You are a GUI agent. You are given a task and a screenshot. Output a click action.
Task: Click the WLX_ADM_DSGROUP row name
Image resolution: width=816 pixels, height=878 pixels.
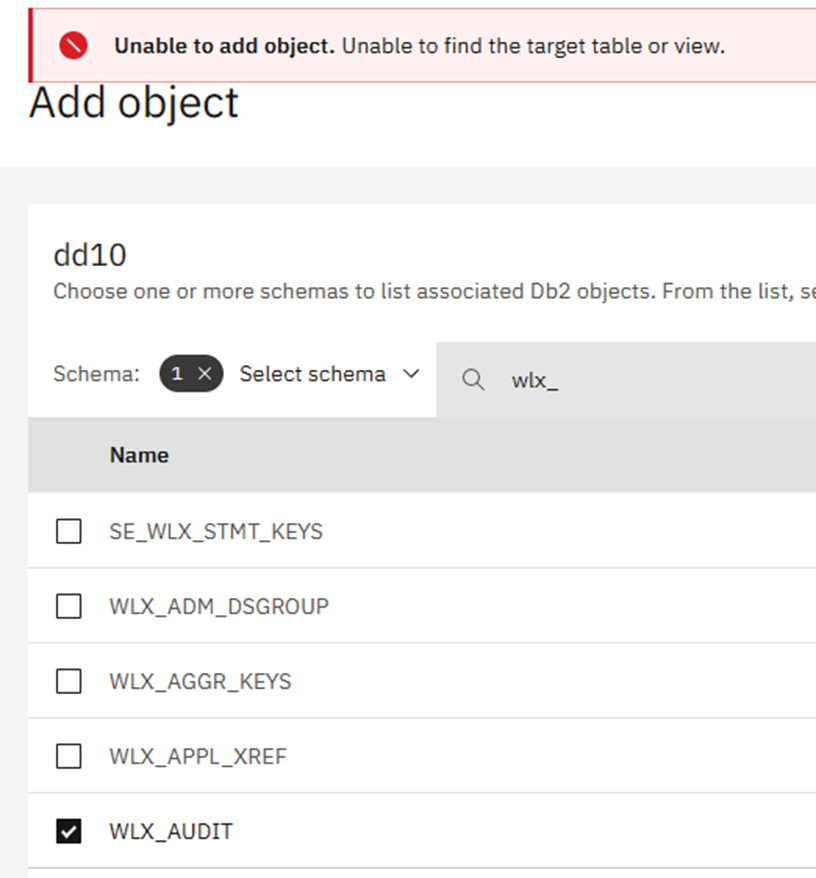[x=219, y=606]
